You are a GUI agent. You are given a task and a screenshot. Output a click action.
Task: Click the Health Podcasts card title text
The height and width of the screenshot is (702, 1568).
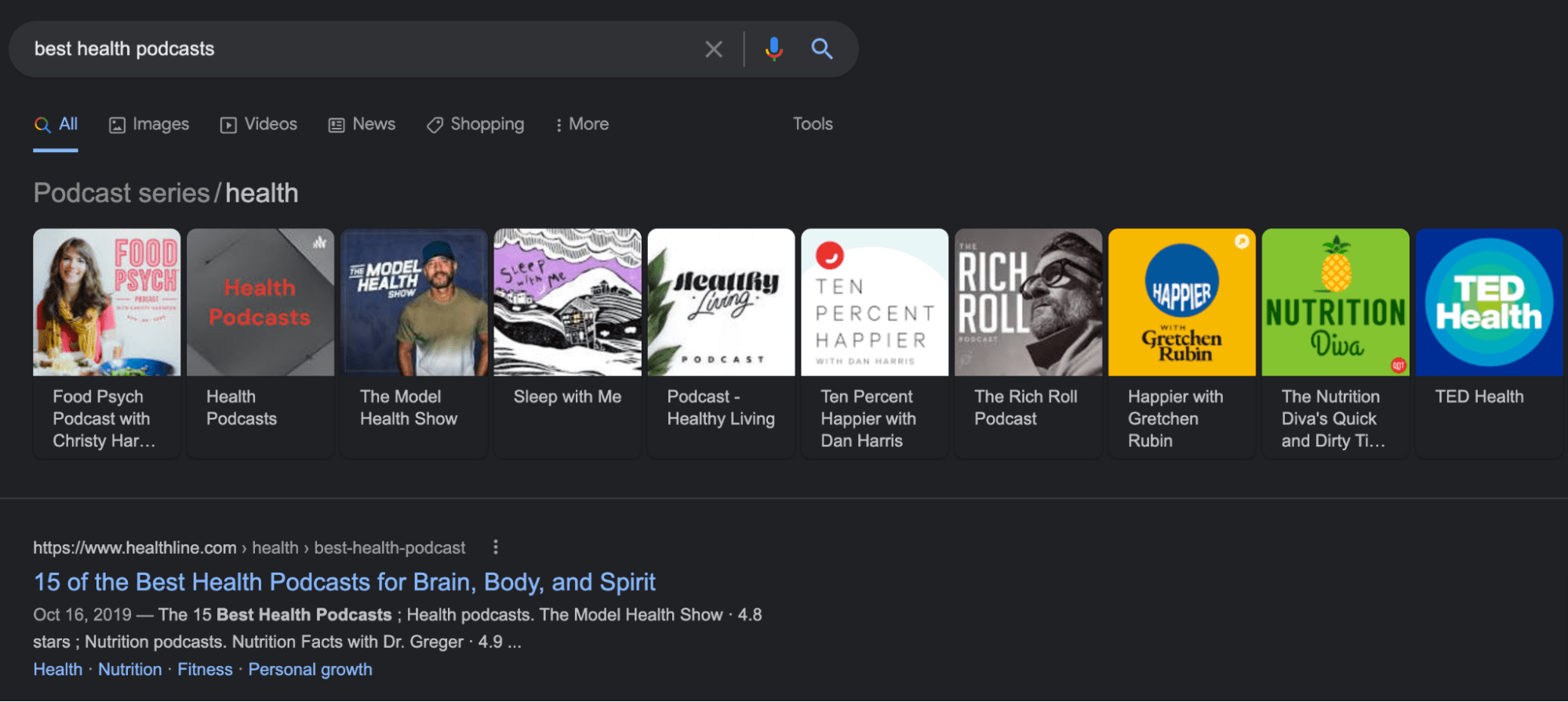(242, 408)
